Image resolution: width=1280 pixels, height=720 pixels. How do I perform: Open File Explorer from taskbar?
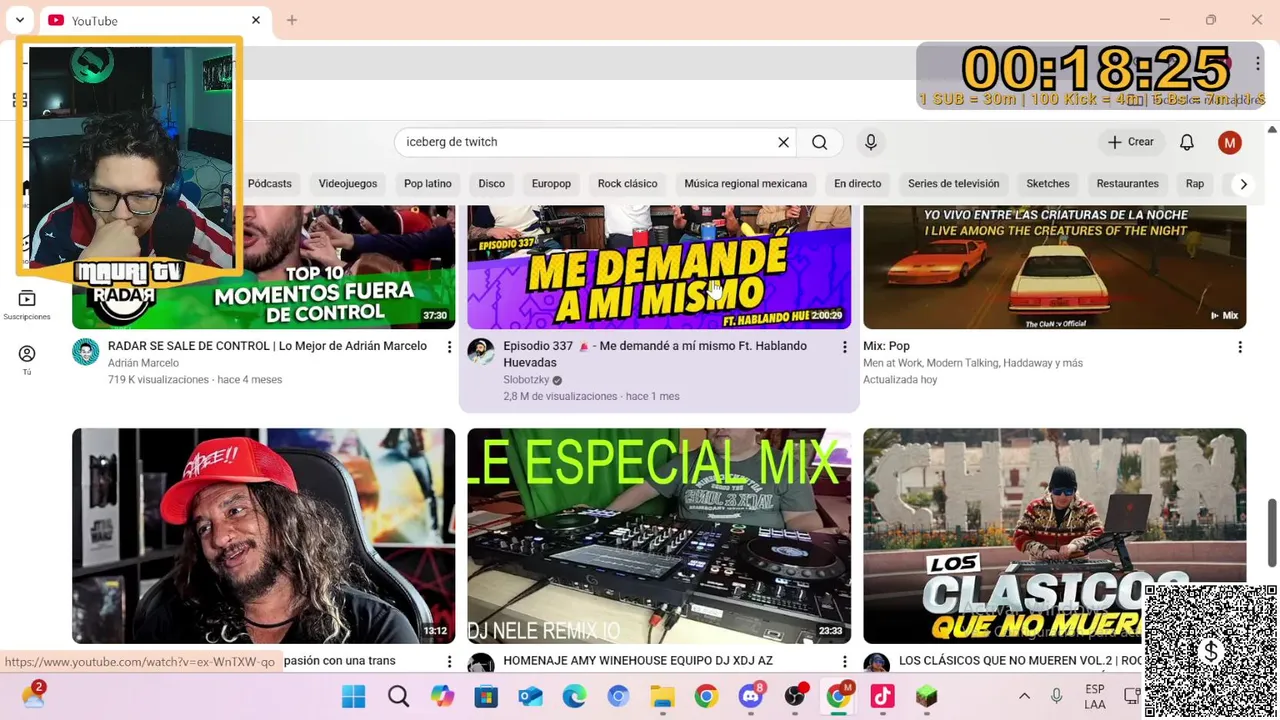coord(662,697)
